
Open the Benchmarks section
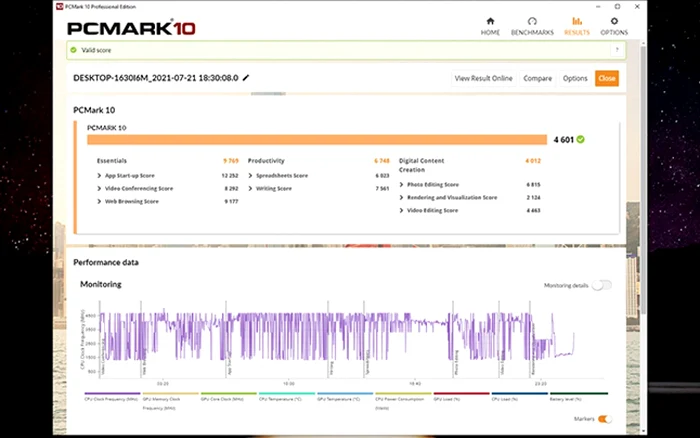pyautogui.click(x=532, y=26)
